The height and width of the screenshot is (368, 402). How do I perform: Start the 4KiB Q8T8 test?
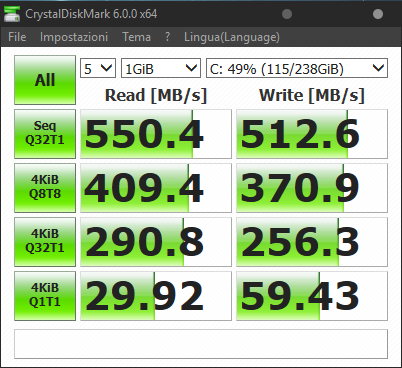click(x=45, y=188)
